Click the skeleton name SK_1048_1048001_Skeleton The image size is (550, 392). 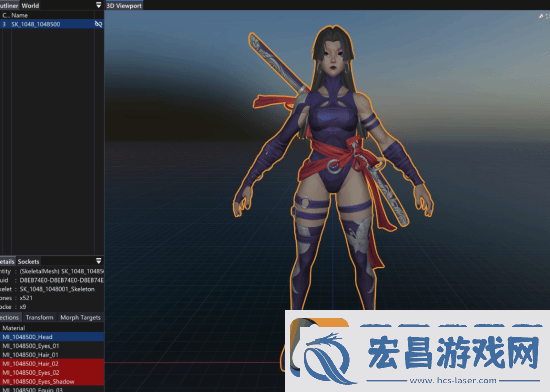pyautogui.click(x=57, y=289)
